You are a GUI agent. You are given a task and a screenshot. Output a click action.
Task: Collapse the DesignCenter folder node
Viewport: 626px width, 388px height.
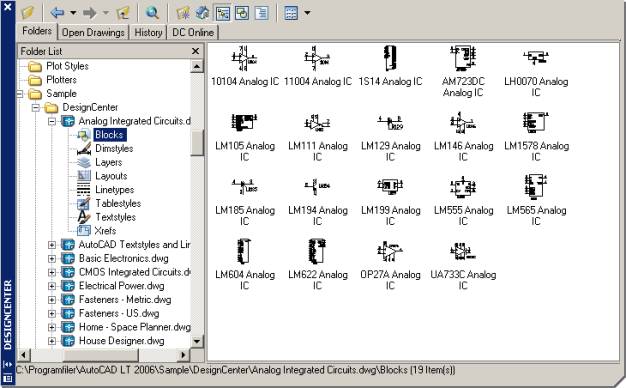coord(36,108)
